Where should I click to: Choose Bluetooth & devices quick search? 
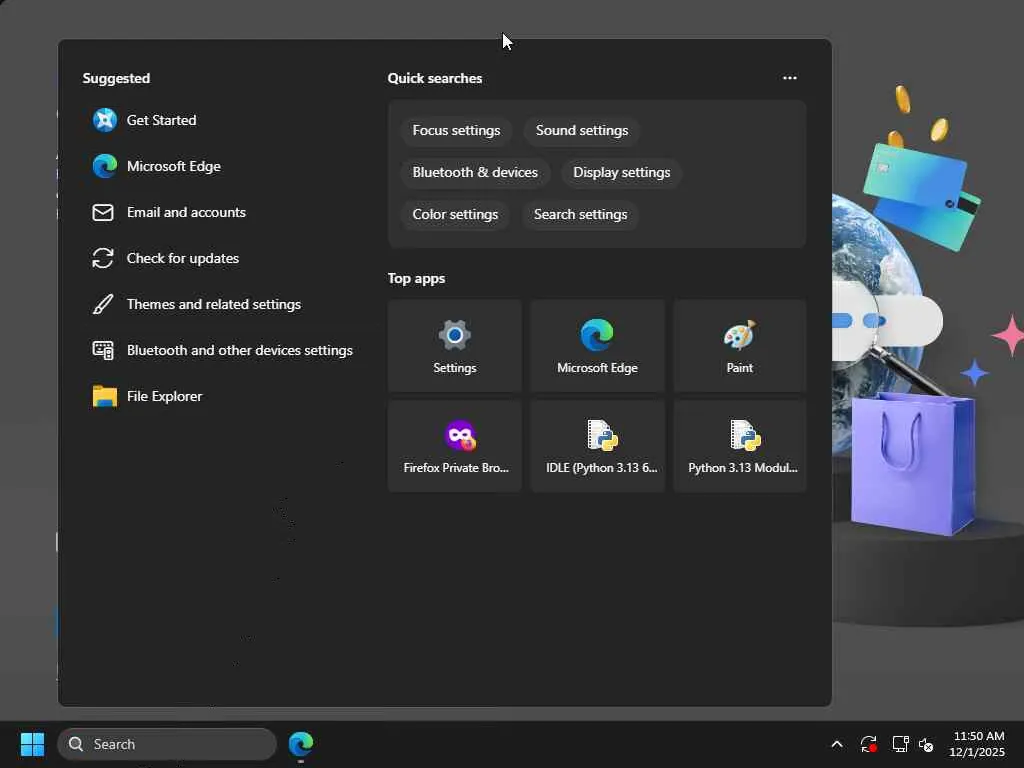[x=475, y=172]
